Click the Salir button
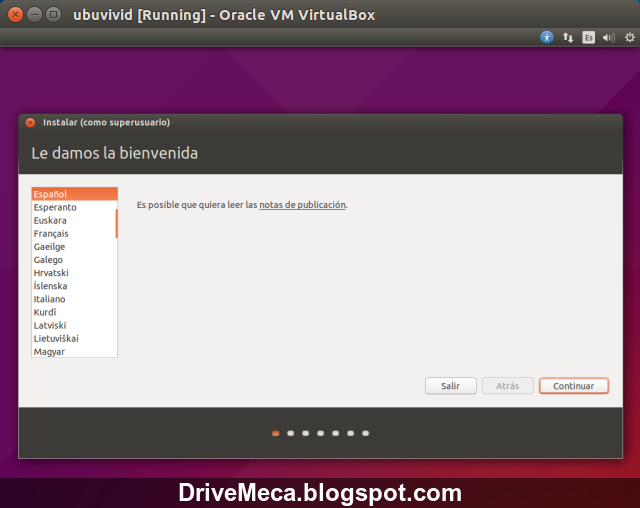This screenshot has width=640, height=508. [451, 386]
